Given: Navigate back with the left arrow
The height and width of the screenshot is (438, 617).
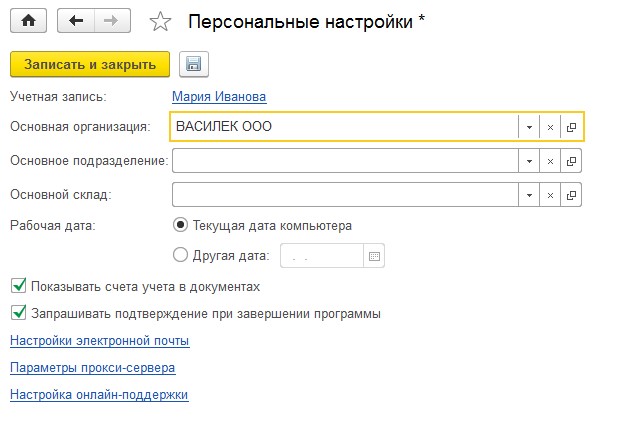Looking at the screenshot, I should point(76,20).
